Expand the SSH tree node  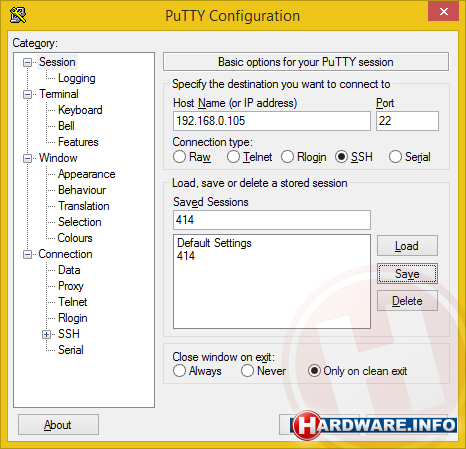46,334
